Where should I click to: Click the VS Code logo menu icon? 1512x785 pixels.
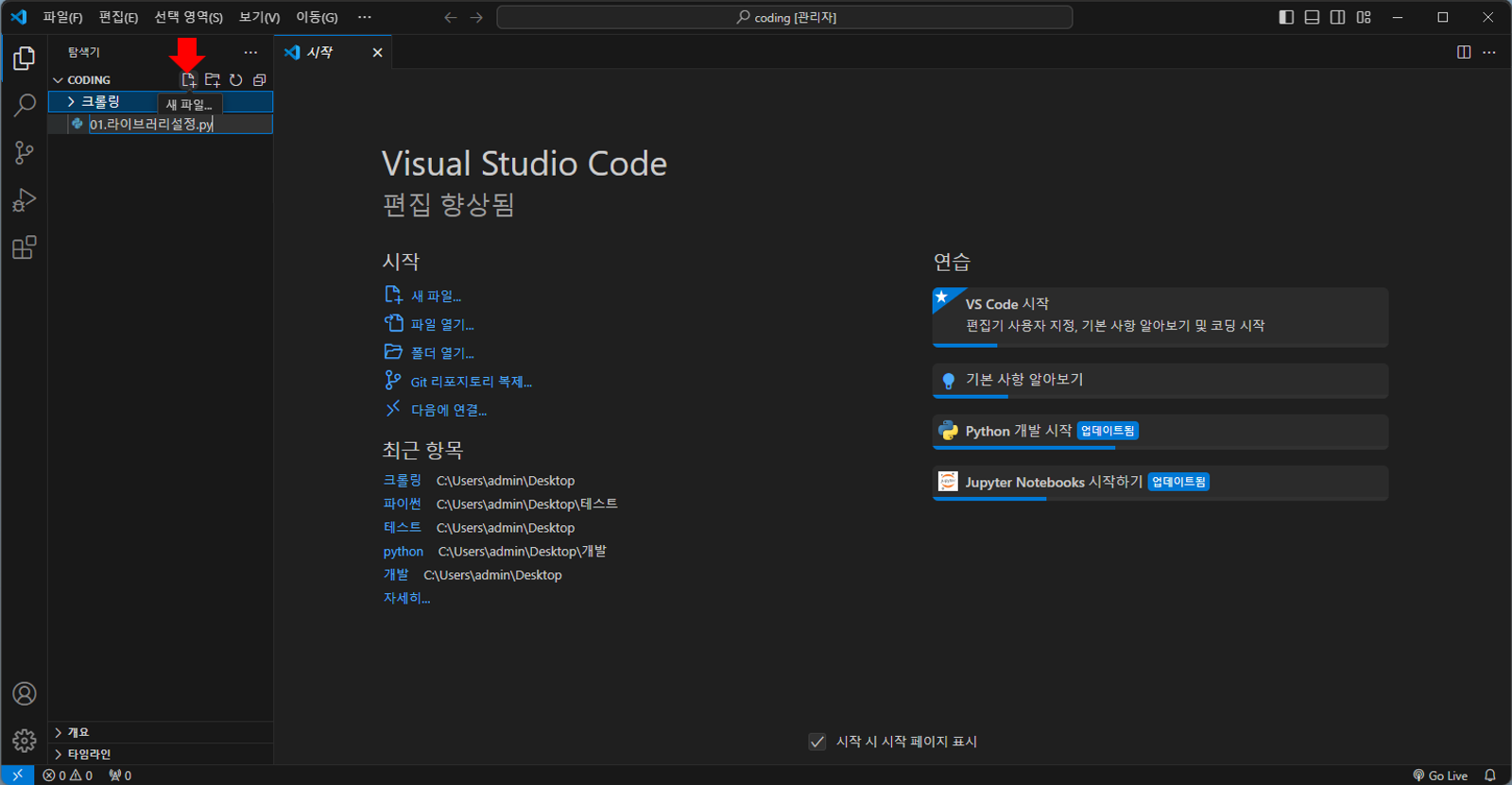pyautogui.click(x=19, y=17)
